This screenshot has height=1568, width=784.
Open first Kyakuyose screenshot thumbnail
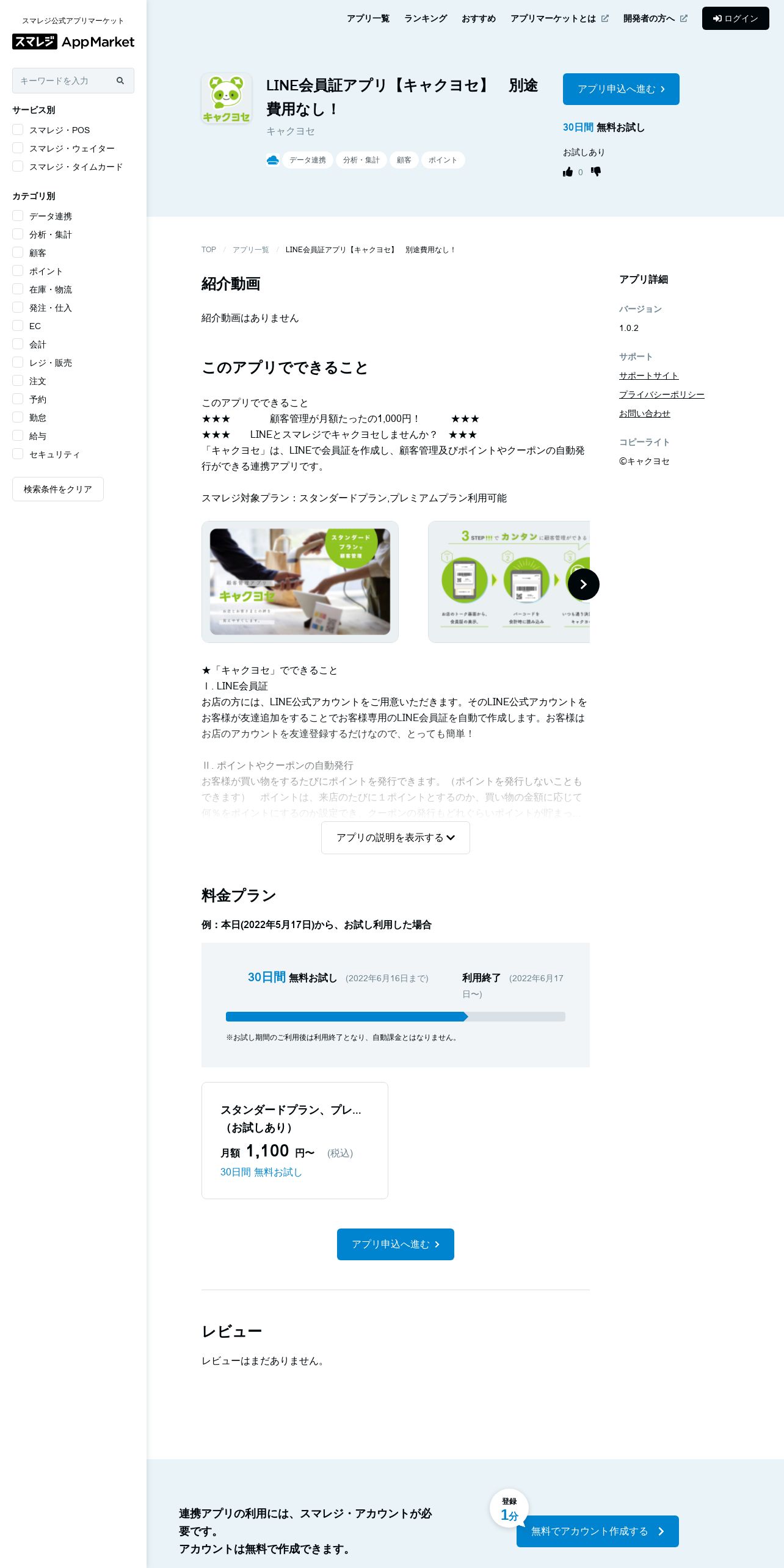(x=300, y=582)
